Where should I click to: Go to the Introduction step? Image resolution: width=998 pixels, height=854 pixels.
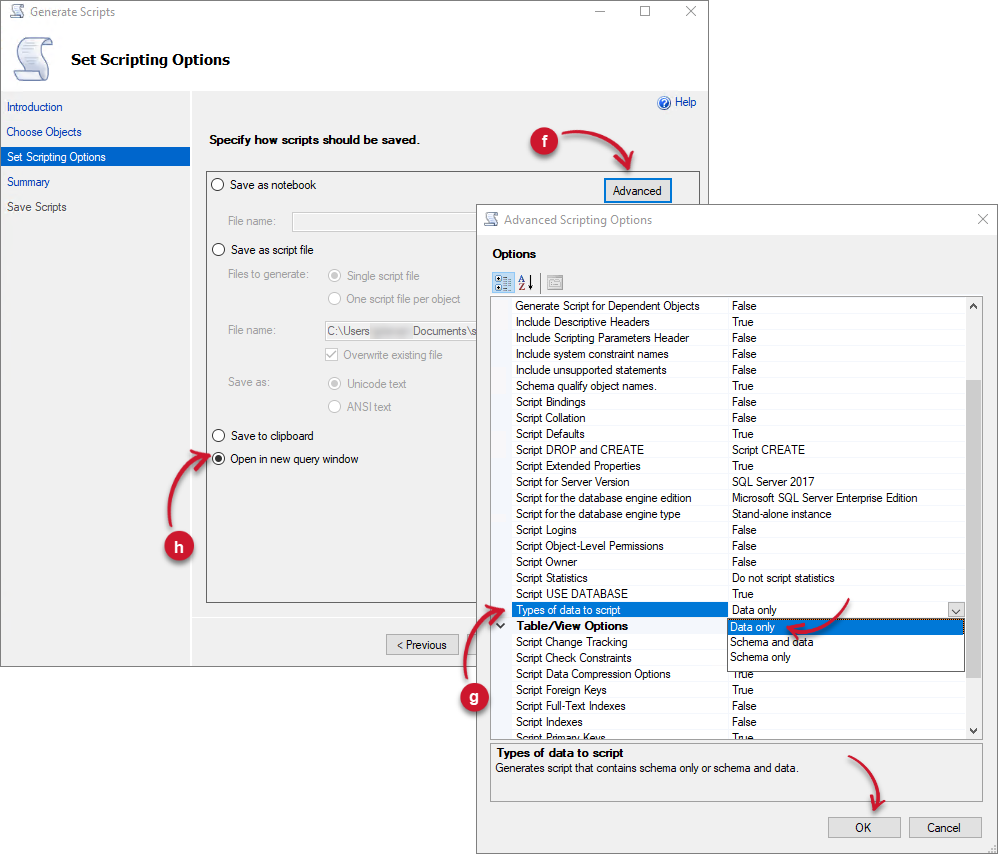pos(34,107)
